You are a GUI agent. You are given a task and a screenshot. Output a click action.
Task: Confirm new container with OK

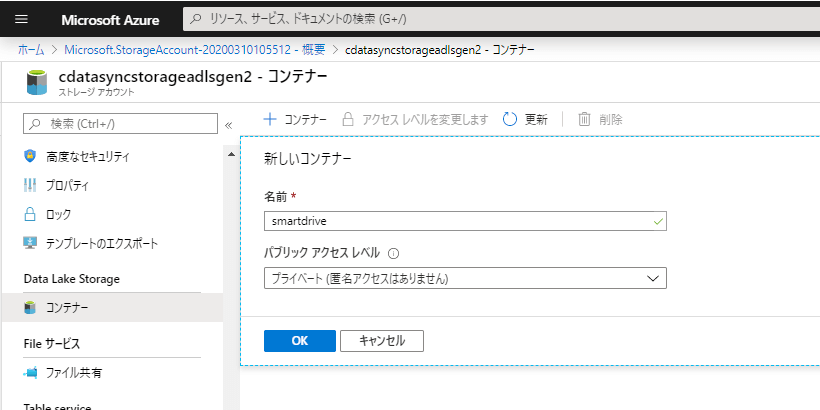tap(300, 340)
